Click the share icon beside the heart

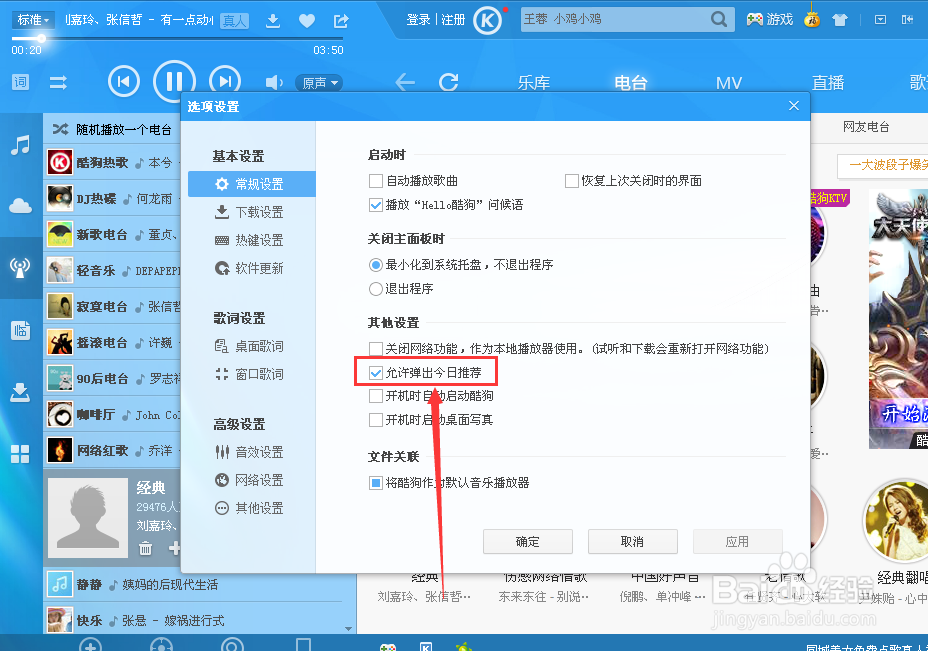pyautogui.click(x=339, y=19)
